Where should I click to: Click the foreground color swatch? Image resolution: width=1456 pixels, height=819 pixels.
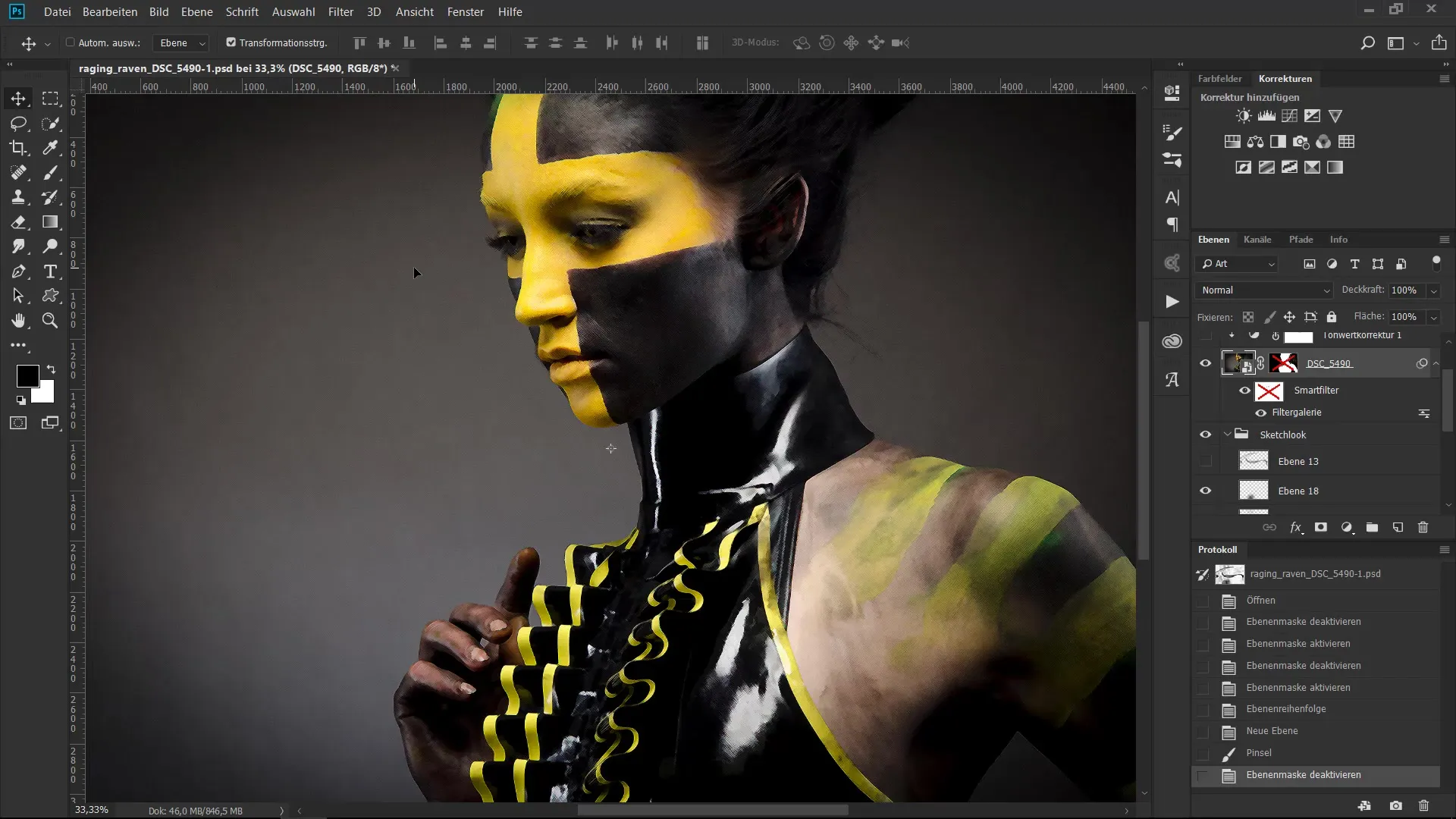pyautogui.click(x=27, y=375)
